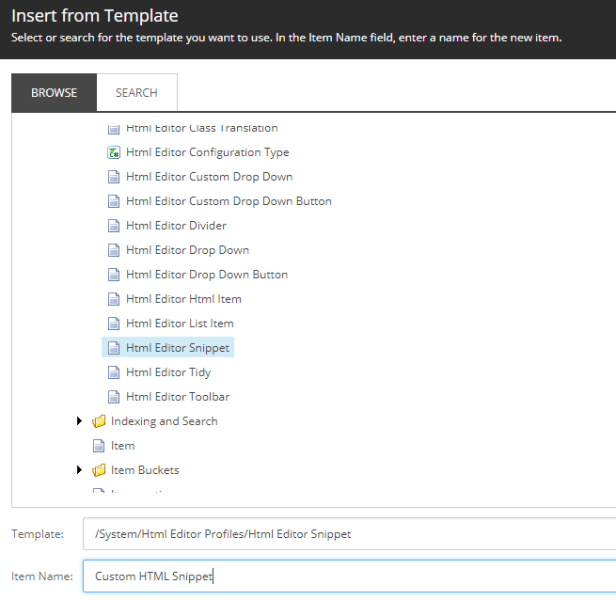Select the Html Editor Drop Down label
The width and height of the screenshot is (616, 600).
(187, 250)
